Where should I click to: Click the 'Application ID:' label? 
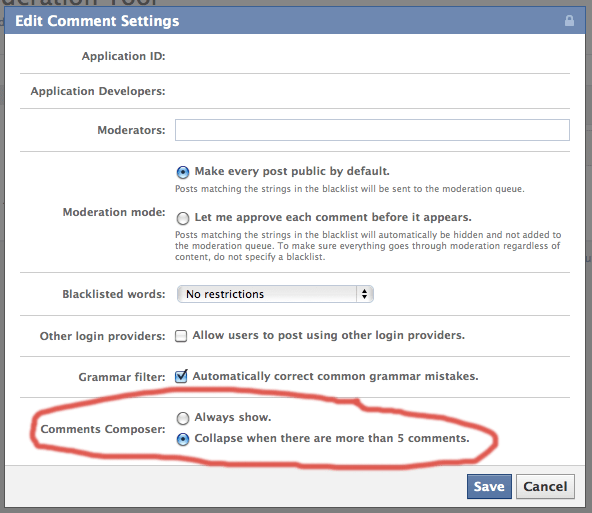point(123,56)
